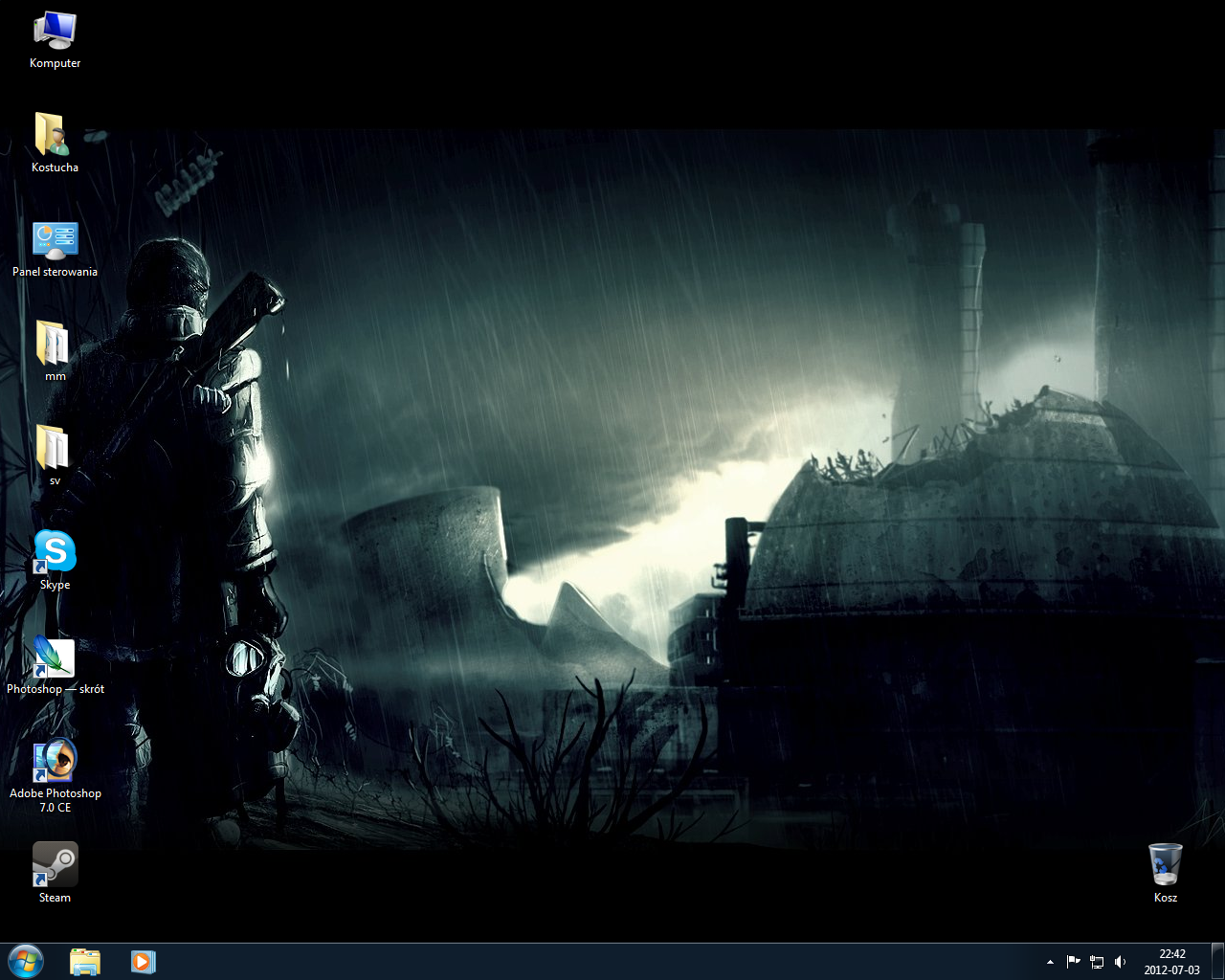Click the Show desktop button
Screen dimensions: 1225x980
[1217, 962]
